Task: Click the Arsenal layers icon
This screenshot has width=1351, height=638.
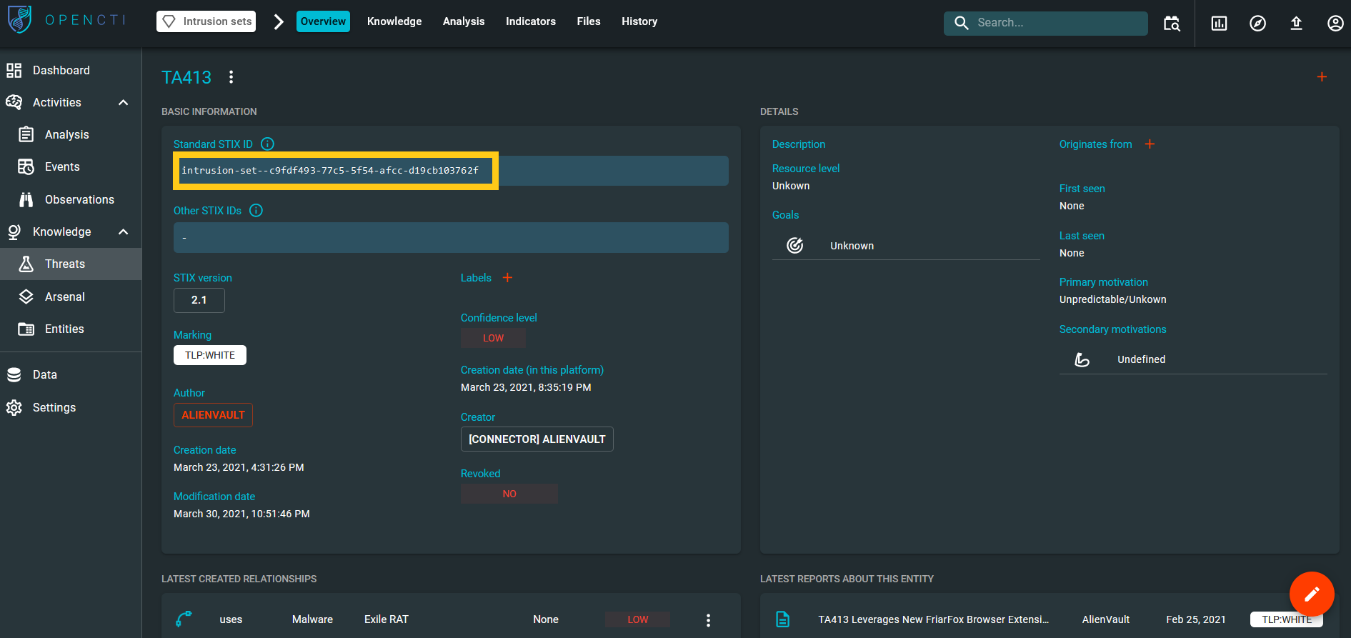Action: (27, 296)
